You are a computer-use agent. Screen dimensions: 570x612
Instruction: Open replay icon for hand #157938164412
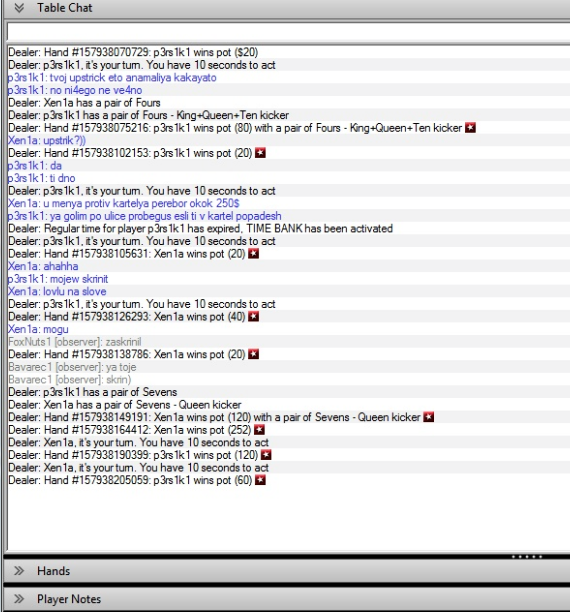[259, 430]
